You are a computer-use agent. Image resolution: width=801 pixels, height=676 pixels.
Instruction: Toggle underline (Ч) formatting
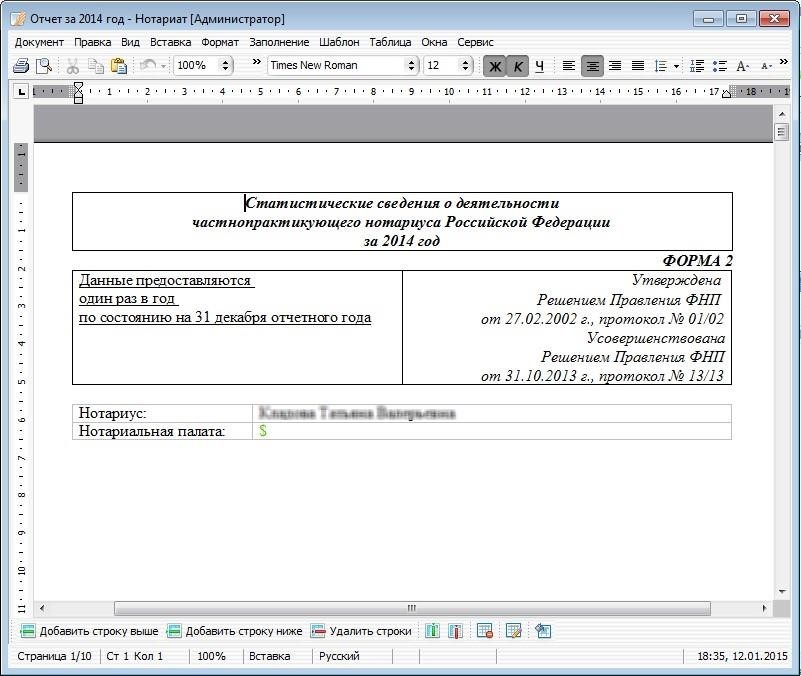click(540, 66)
